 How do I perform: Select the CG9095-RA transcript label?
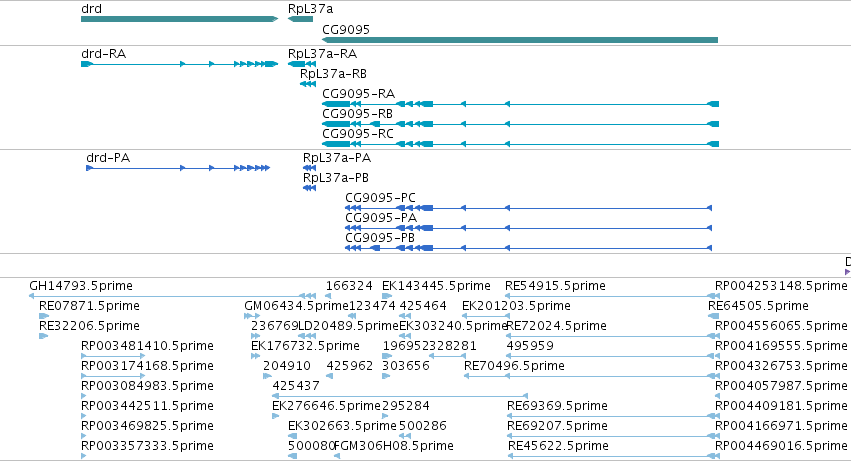point(358,94)
